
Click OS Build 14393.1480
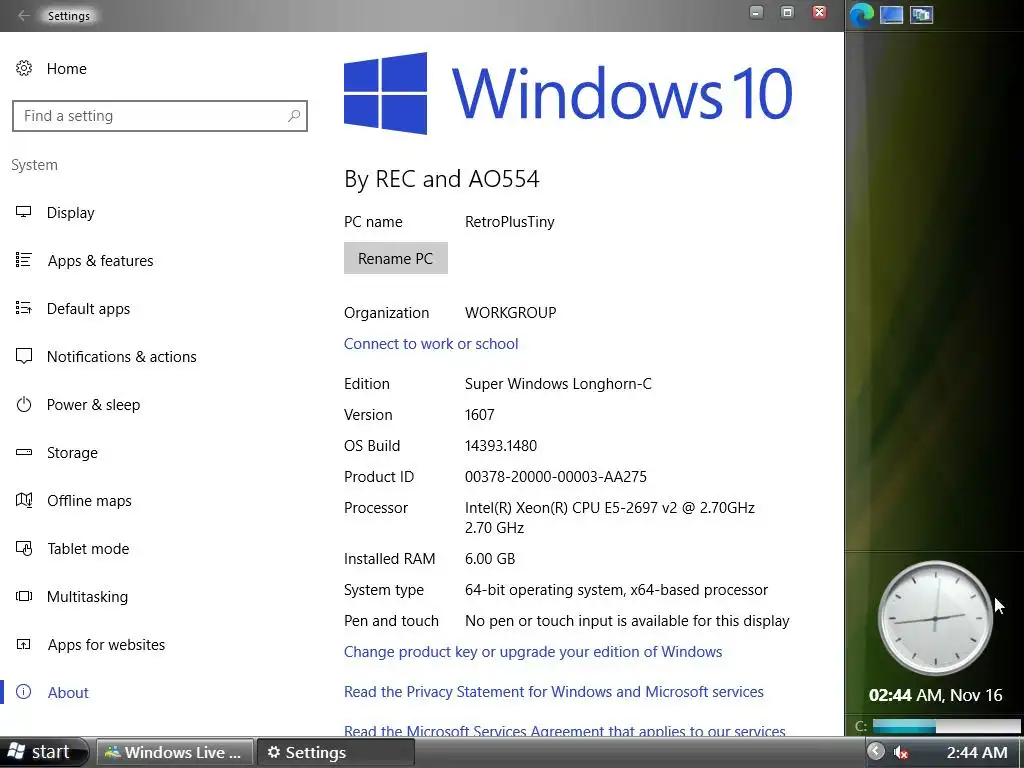click(501, 446)
